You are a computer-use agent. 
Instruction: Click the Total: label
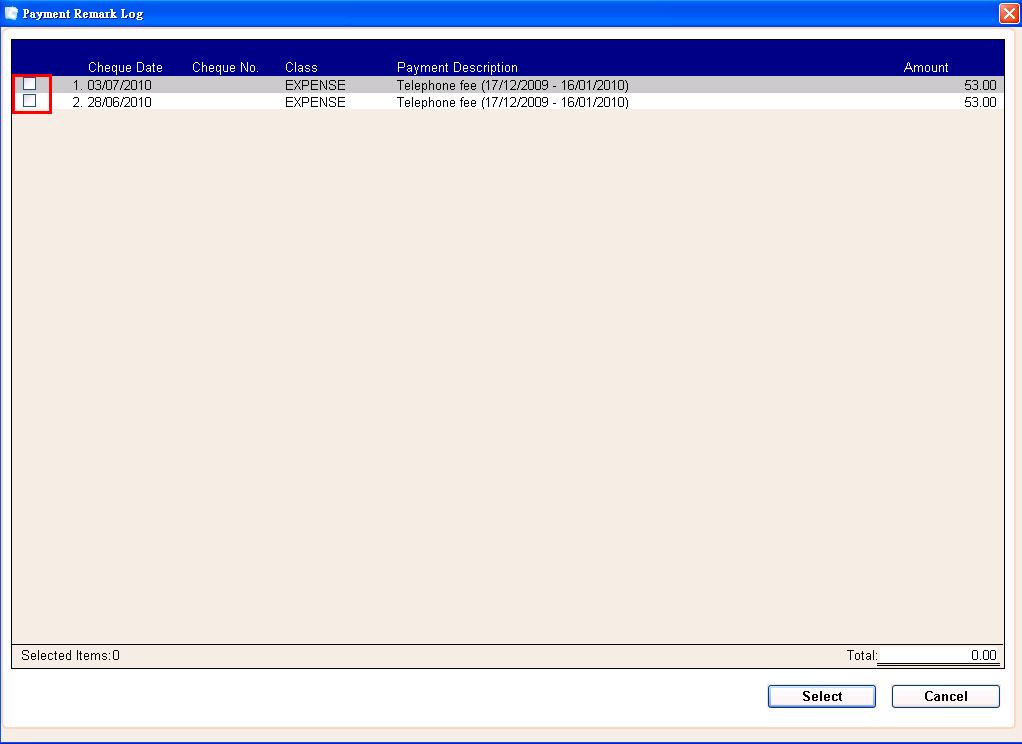coord(862,655)
